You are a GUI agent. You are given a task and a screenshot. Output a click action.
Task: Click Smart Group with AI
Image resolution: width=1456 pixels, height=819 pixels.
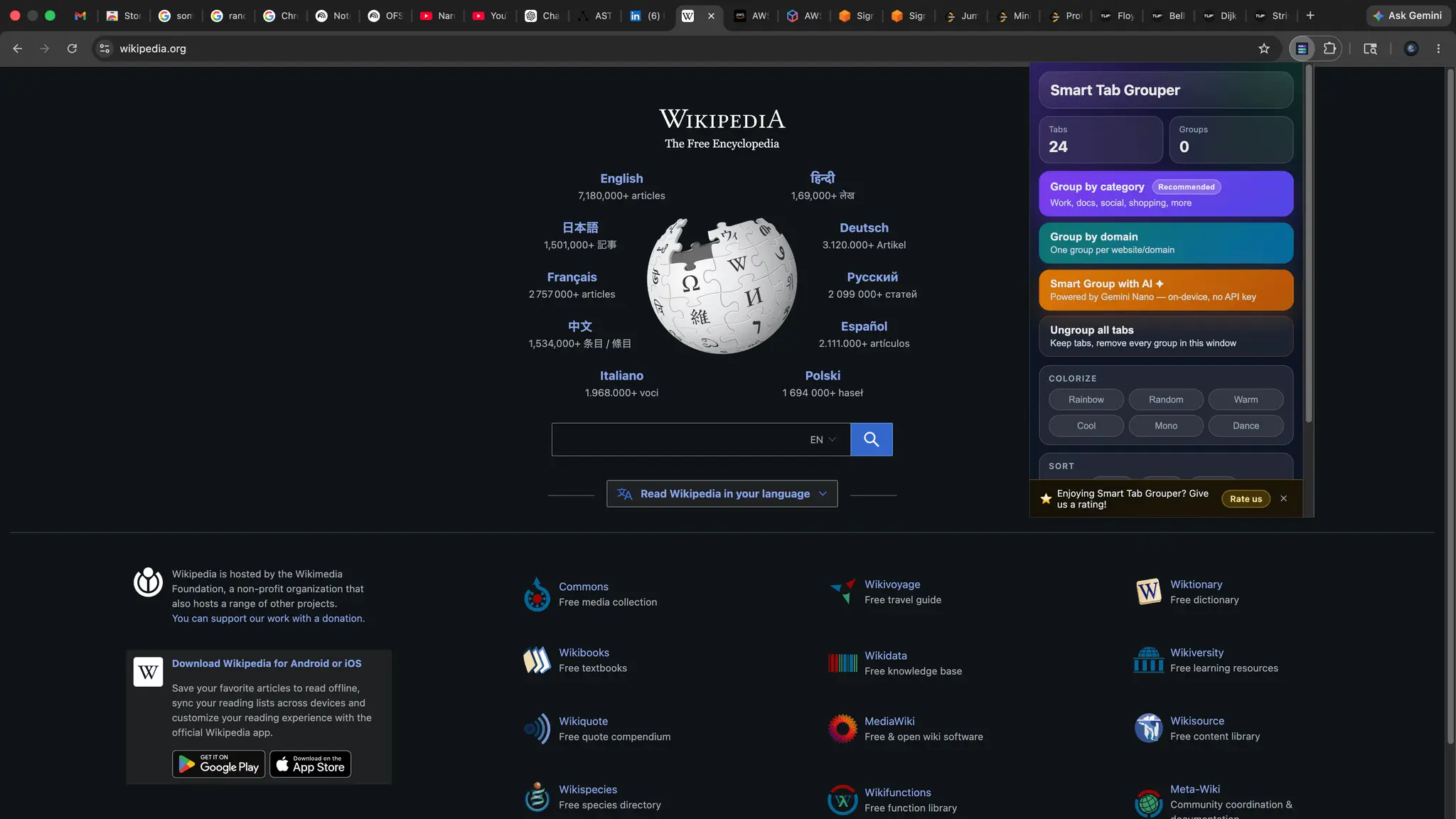coord(1166,289)
